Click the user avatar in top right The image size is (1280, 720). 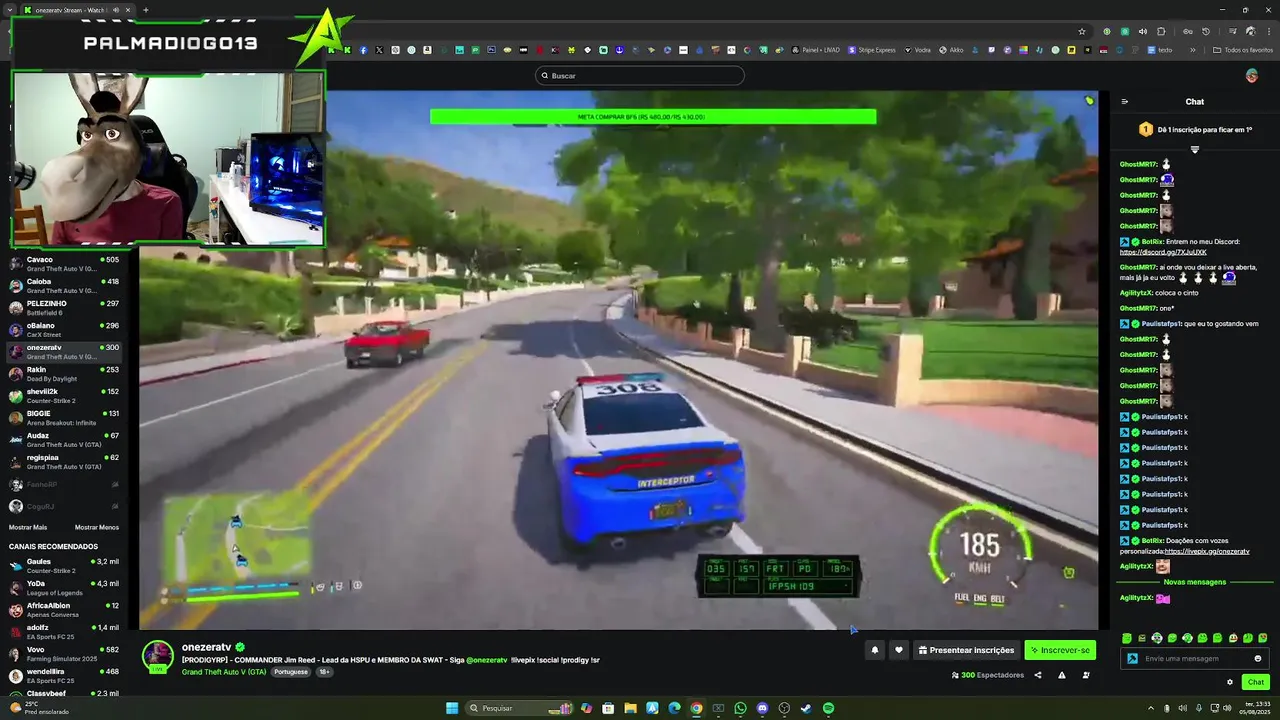[x=1252, y=76]
